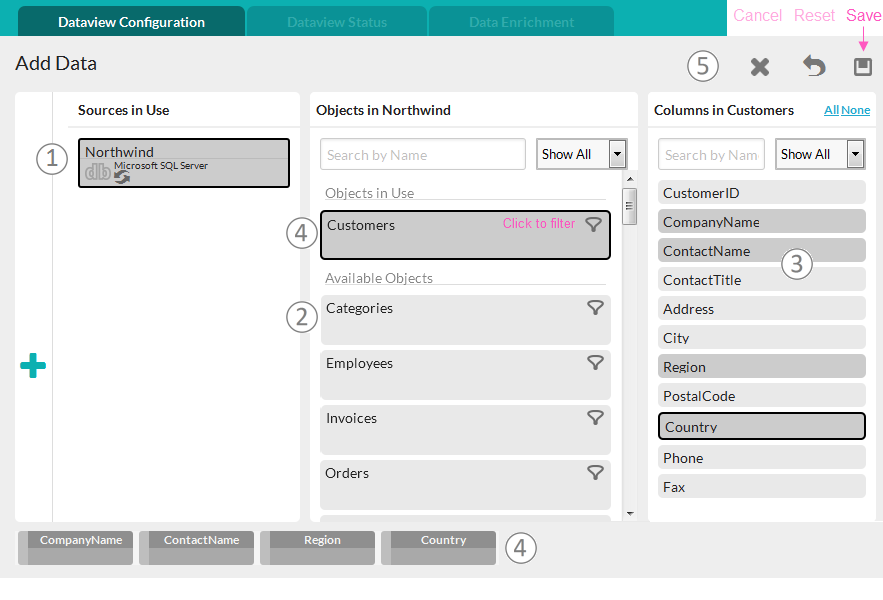Click the filter funnel on Invoices
This screenshot has width=883, height=600.
coord(595,417)
